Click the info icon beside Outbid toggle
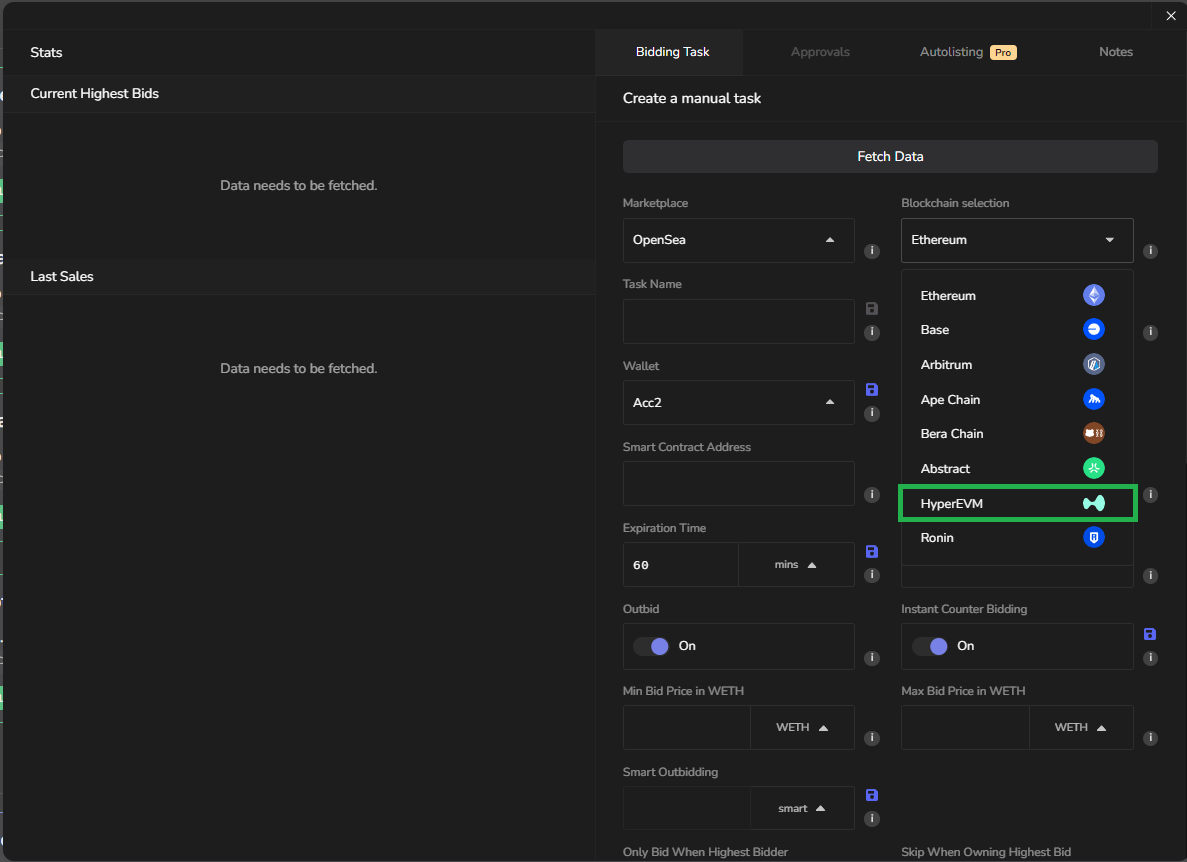The height and width of the screenshot is (862, 1187). pyautogui.click(x=872, y=658)
